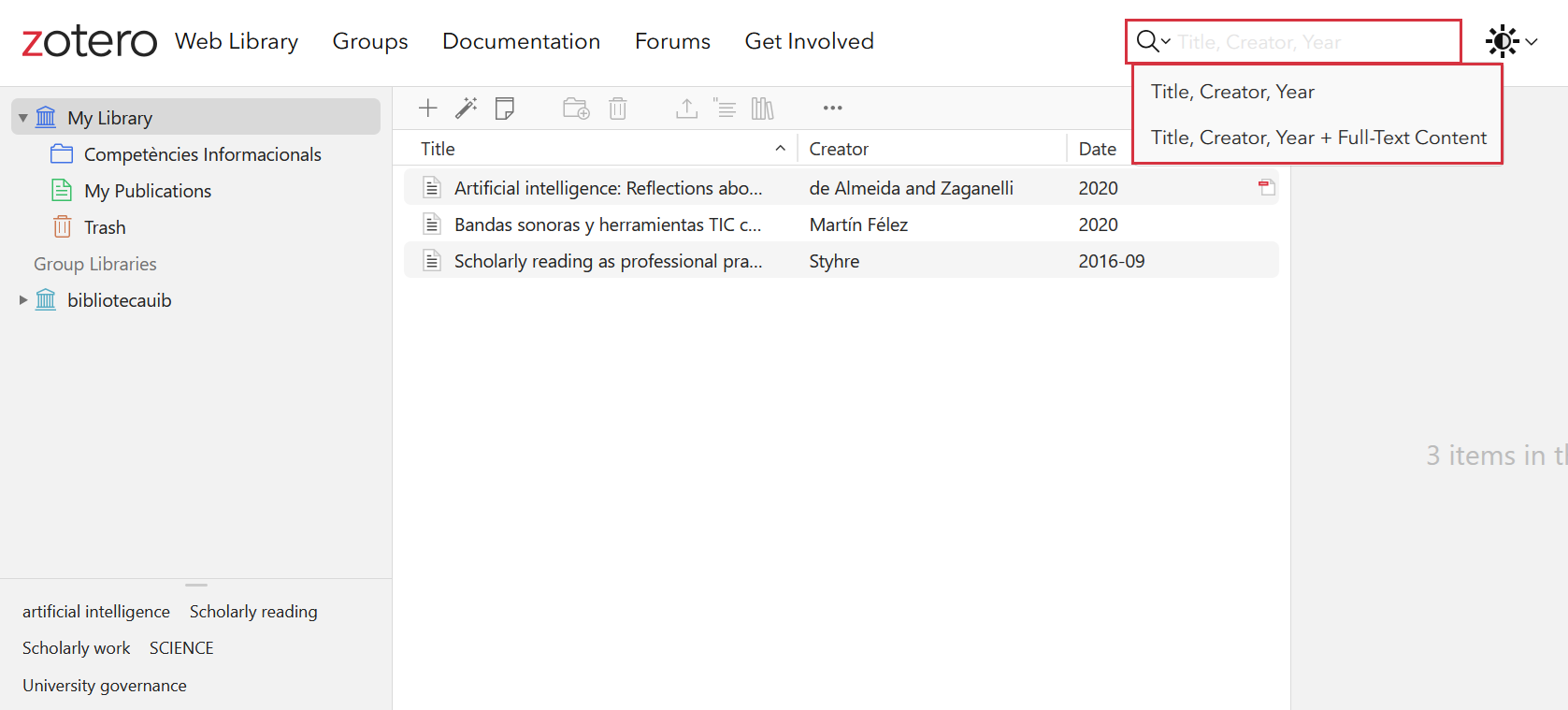Click the New Item plus icon
The width and height of the screenshot is (1568, 710).
pos(428,109)
